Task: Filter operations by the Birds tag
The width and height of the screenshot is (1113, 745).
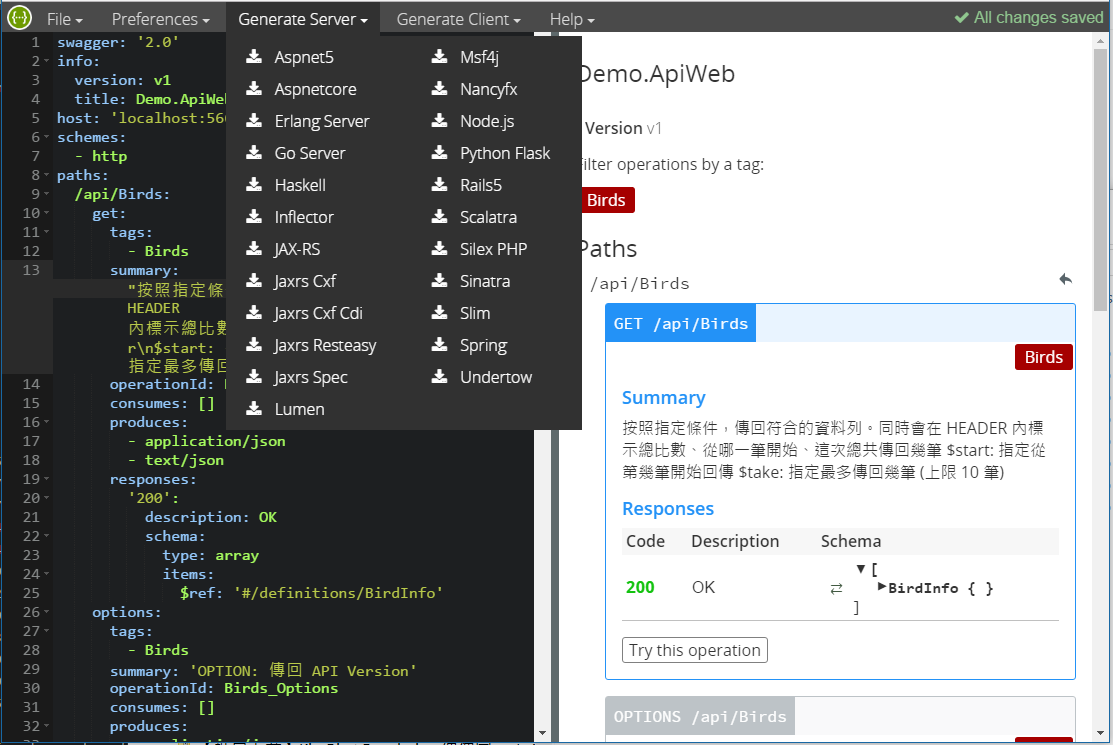Action: (606, 200)
